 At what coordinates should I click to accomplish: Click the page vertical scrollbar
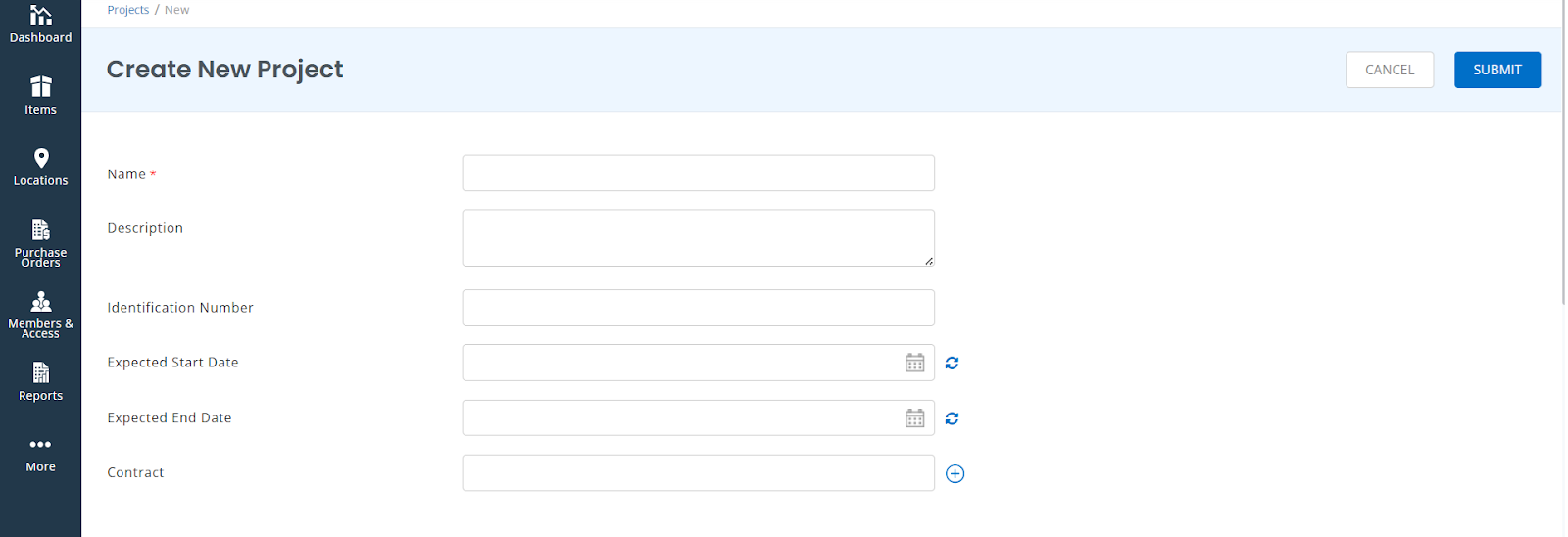(x=1564, y=152)
